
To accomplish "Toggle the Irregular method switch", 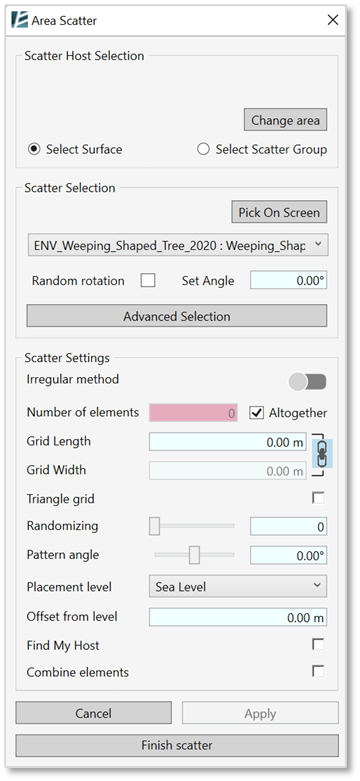I will click(x=308, y=382).
